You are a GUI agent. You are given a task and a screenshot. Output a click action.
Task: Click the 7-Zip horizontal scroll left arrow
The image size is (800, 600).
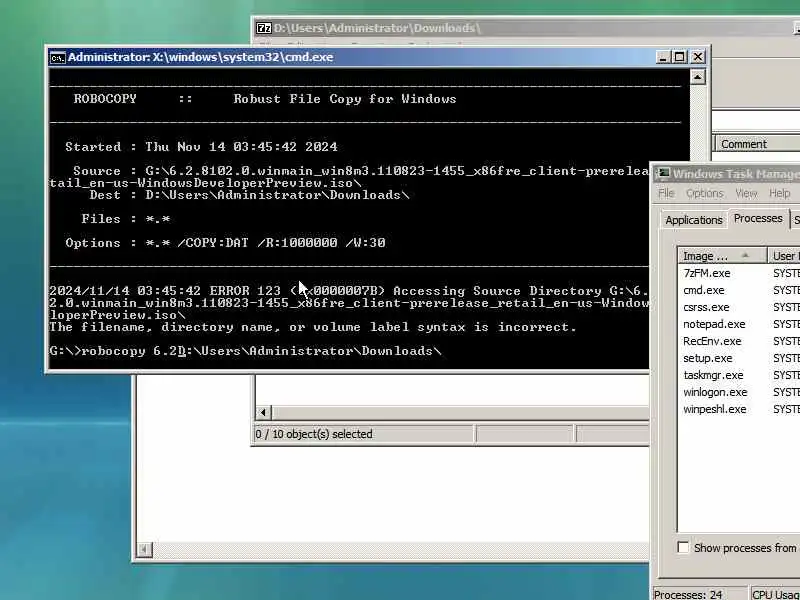263,412
